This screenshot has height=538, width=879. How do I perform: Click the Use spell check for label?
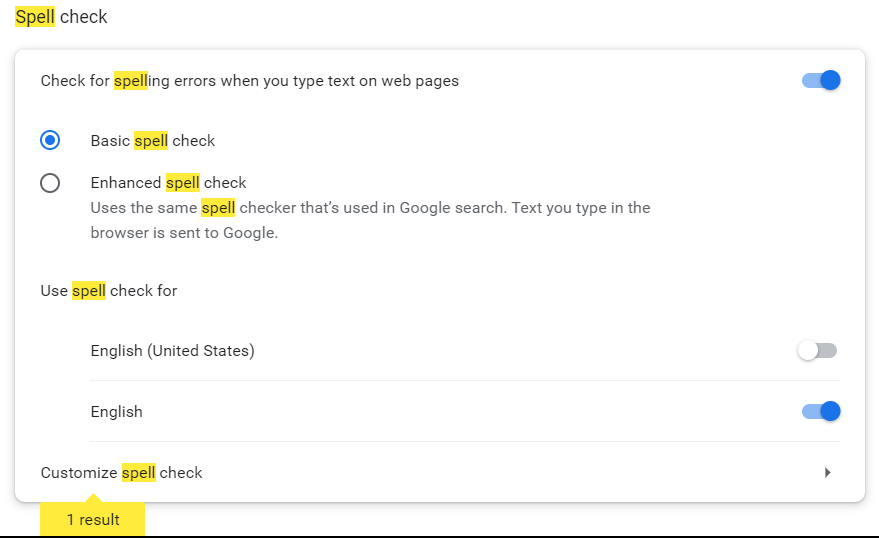(x=109, y=290)
